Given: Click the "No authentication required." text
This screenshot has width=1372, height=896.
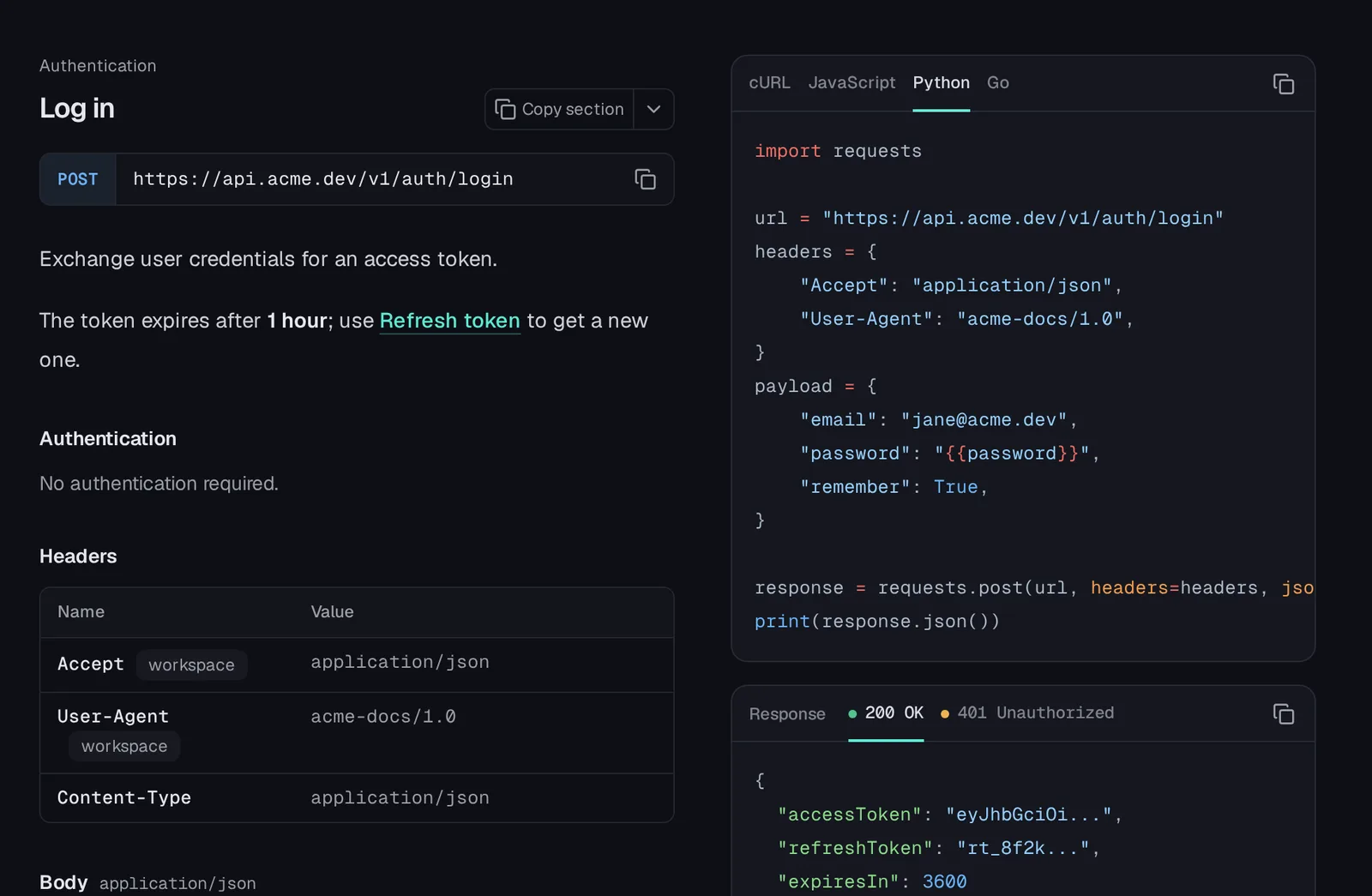Looking at the screenshot, I should point(159,484).
